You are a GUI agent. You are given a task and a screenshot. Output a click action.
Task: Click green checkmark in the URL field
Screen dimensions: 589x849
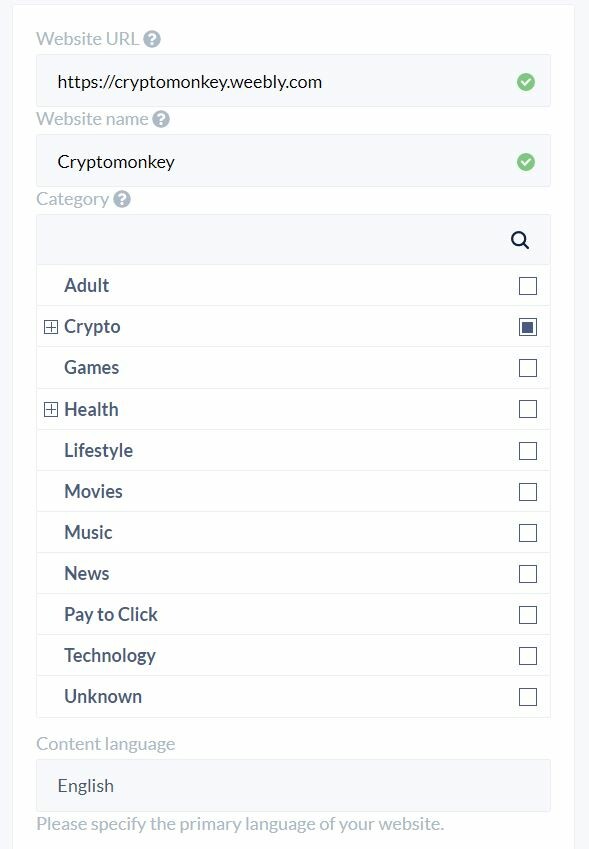click(526, 82)
